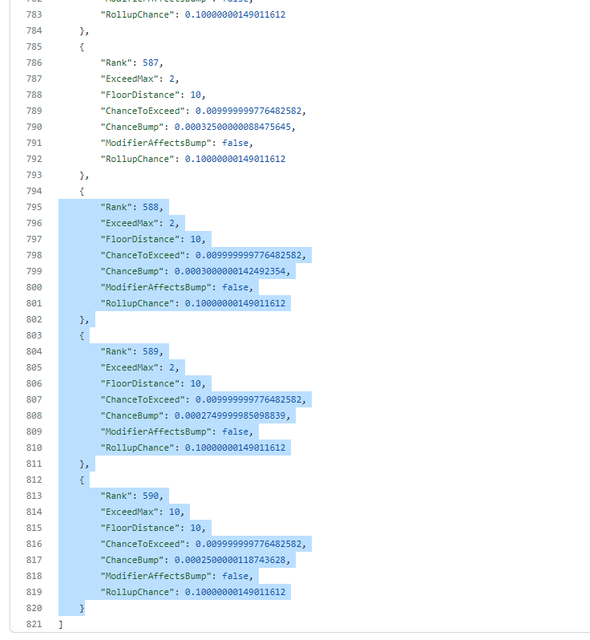Click "ExceedMax" on line 796
590x640 pixels.
coord(129,223)
